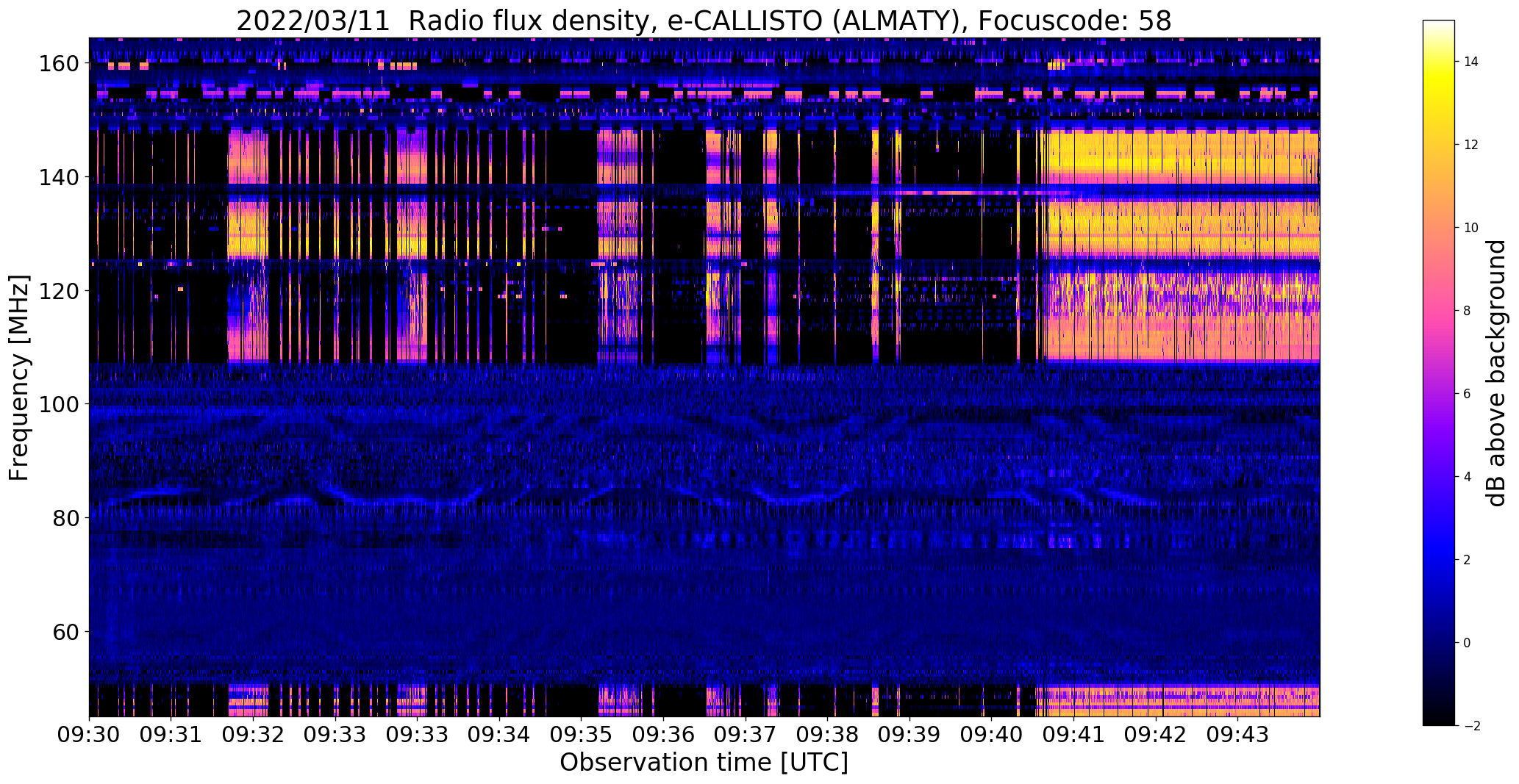Click the 'Observation time [UTC]' x-axis label
This screenshot has height=784, width=1519.
pyautogui.click(x=704, y=763)
